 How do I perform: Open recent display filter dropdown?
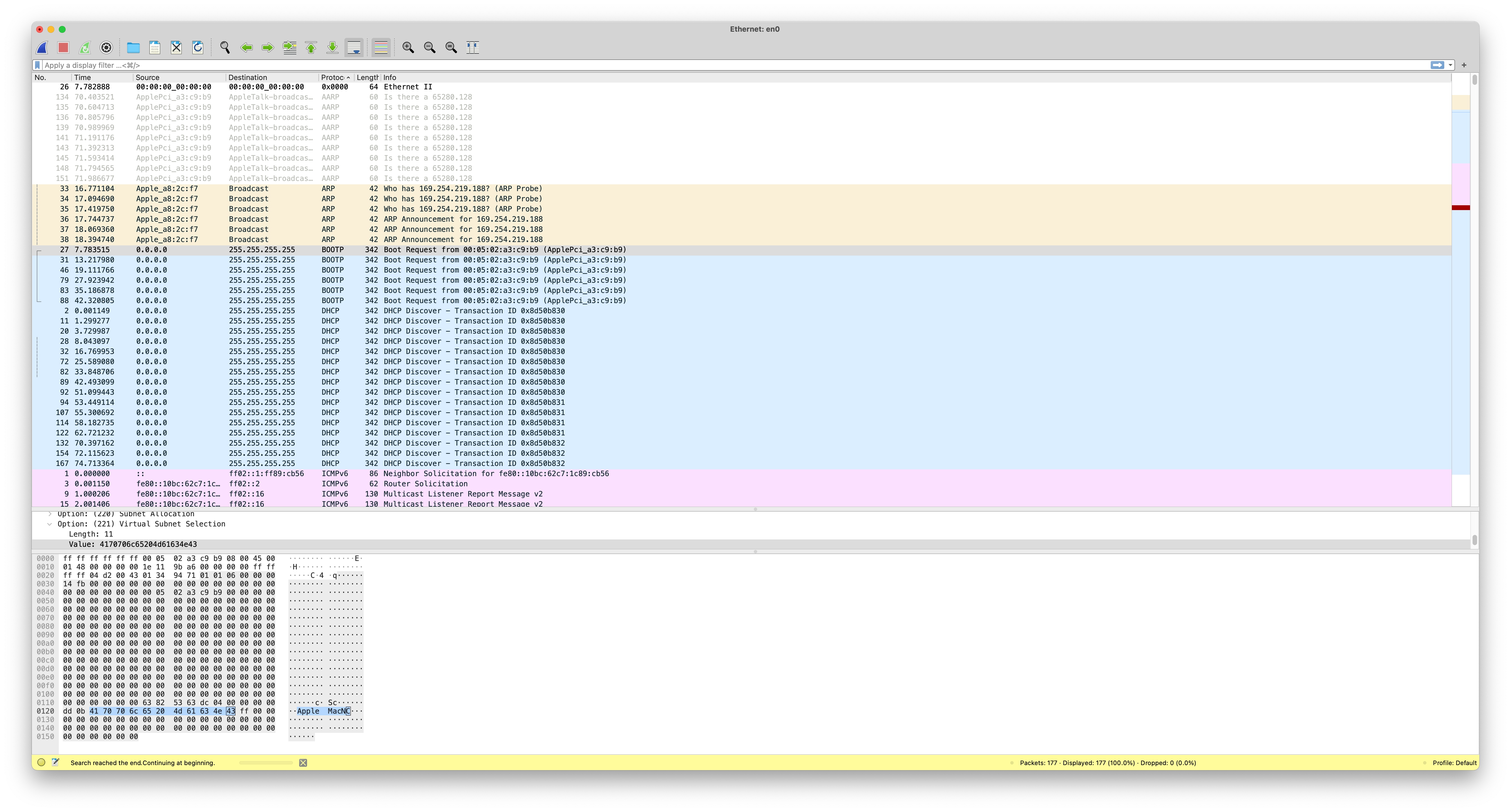pyautogui.click(x=1450, y=65)
